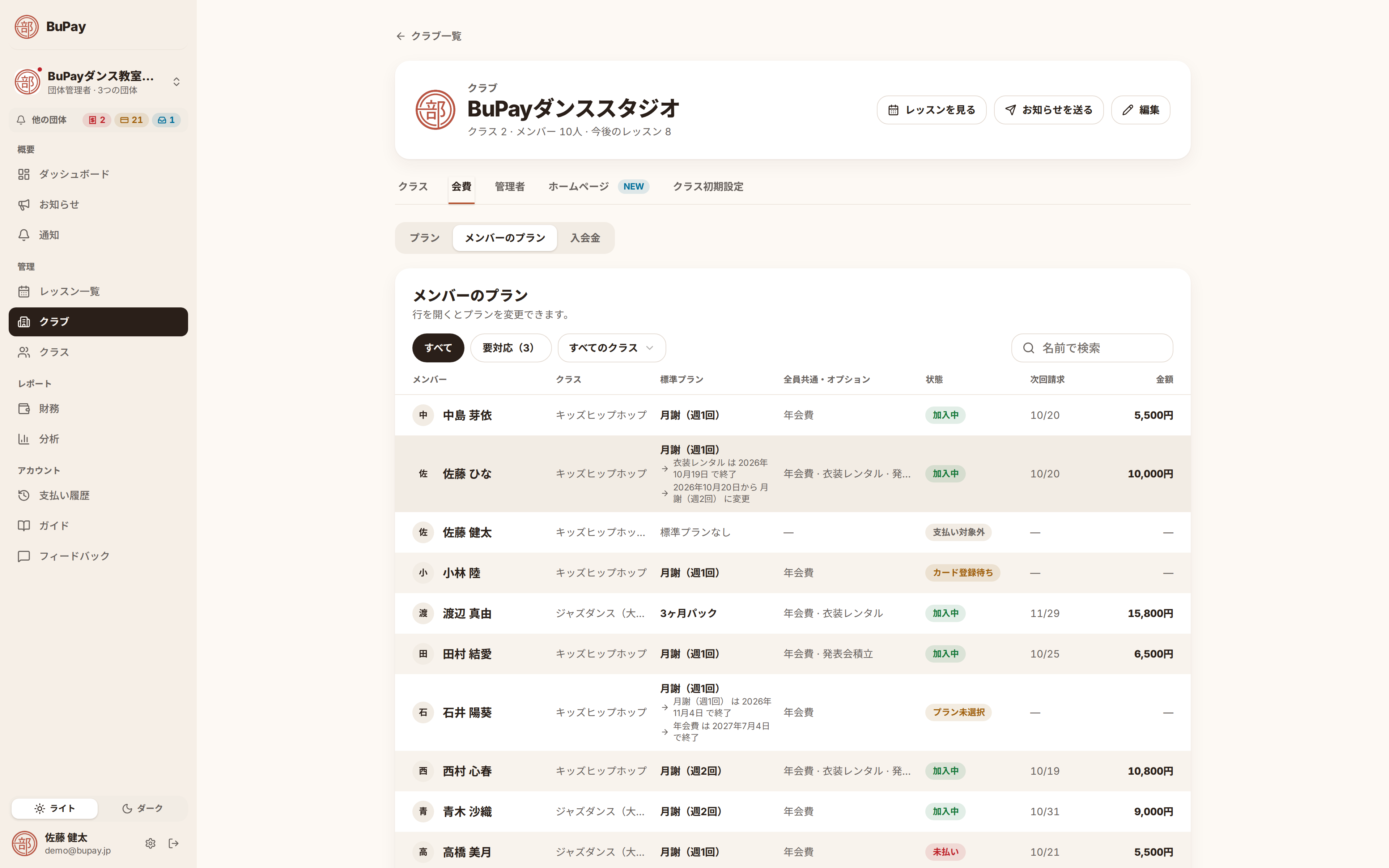The image size is (1389, 868).
Task: Open the inbox badge showing 1
Action: coord(166,120)
